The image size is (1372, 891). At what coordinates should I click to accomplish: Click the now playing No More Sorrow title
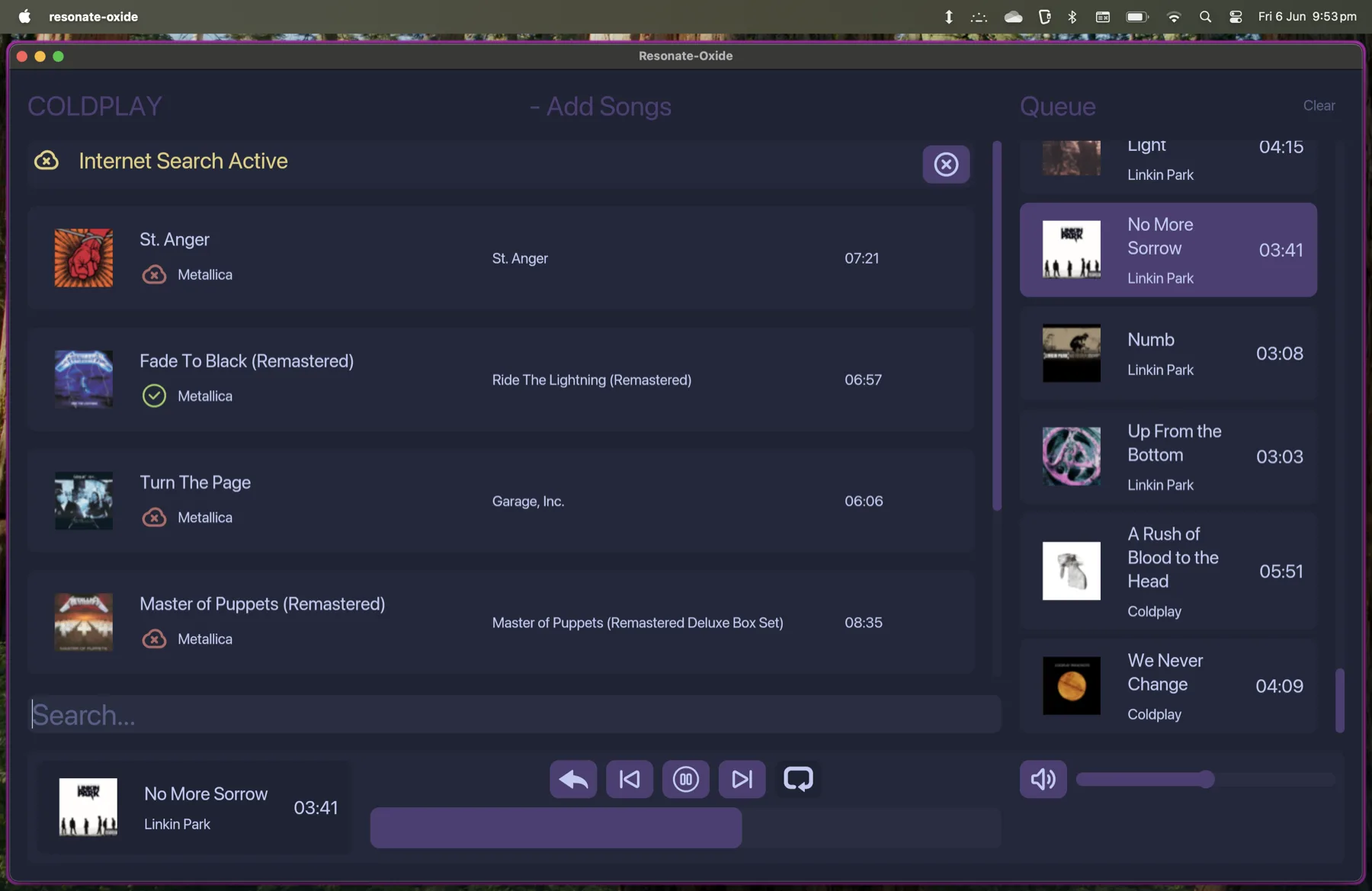coord(206,794)
